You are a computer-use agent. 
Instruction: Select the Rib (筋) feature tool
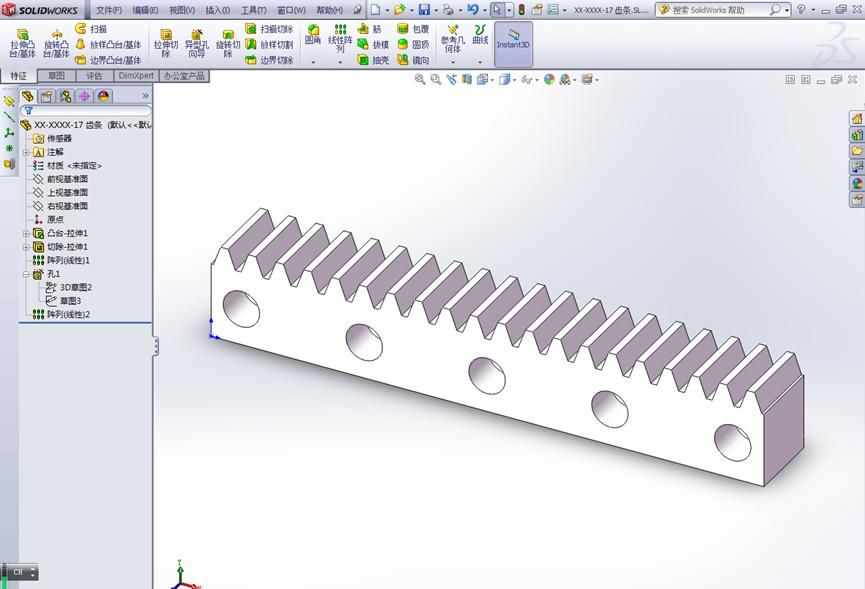(370, 30)
